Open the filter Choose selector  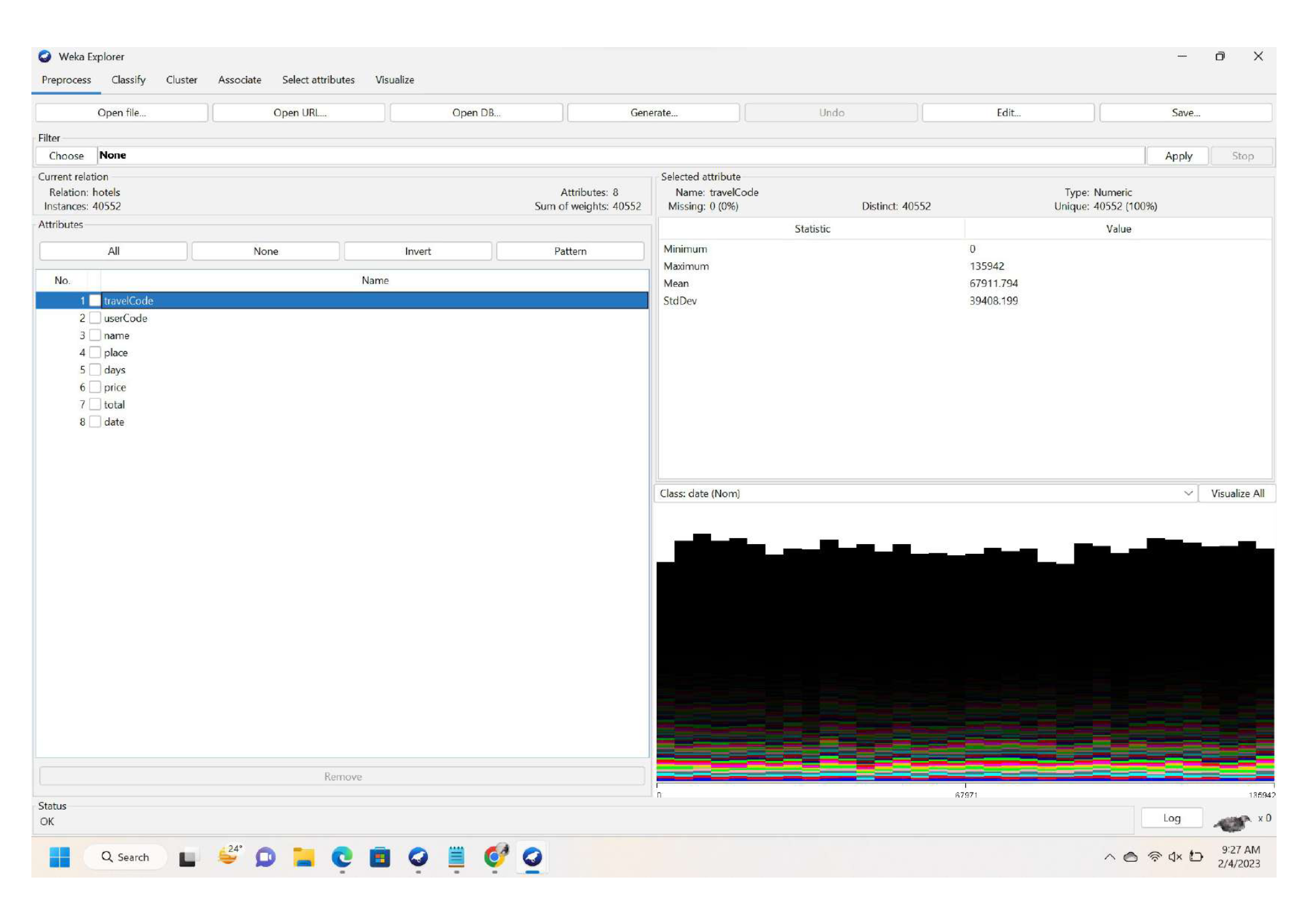pyautogui.click(x=65, y=156)
